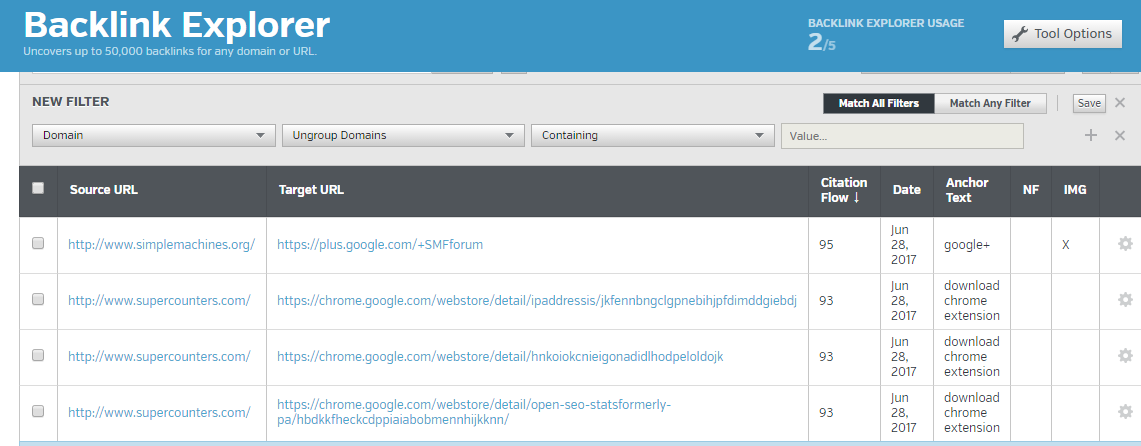Open the Ungroup Domains dropdown
The width and height of the screenshot is (1141, 446).
[x=402, y=135]
